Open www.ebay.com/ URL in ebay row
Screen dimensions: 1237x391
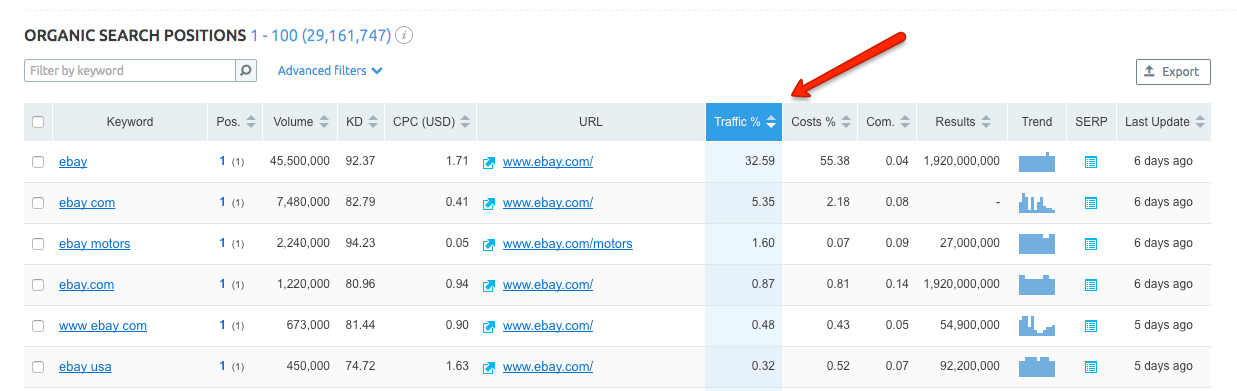(x=548, y=162)
